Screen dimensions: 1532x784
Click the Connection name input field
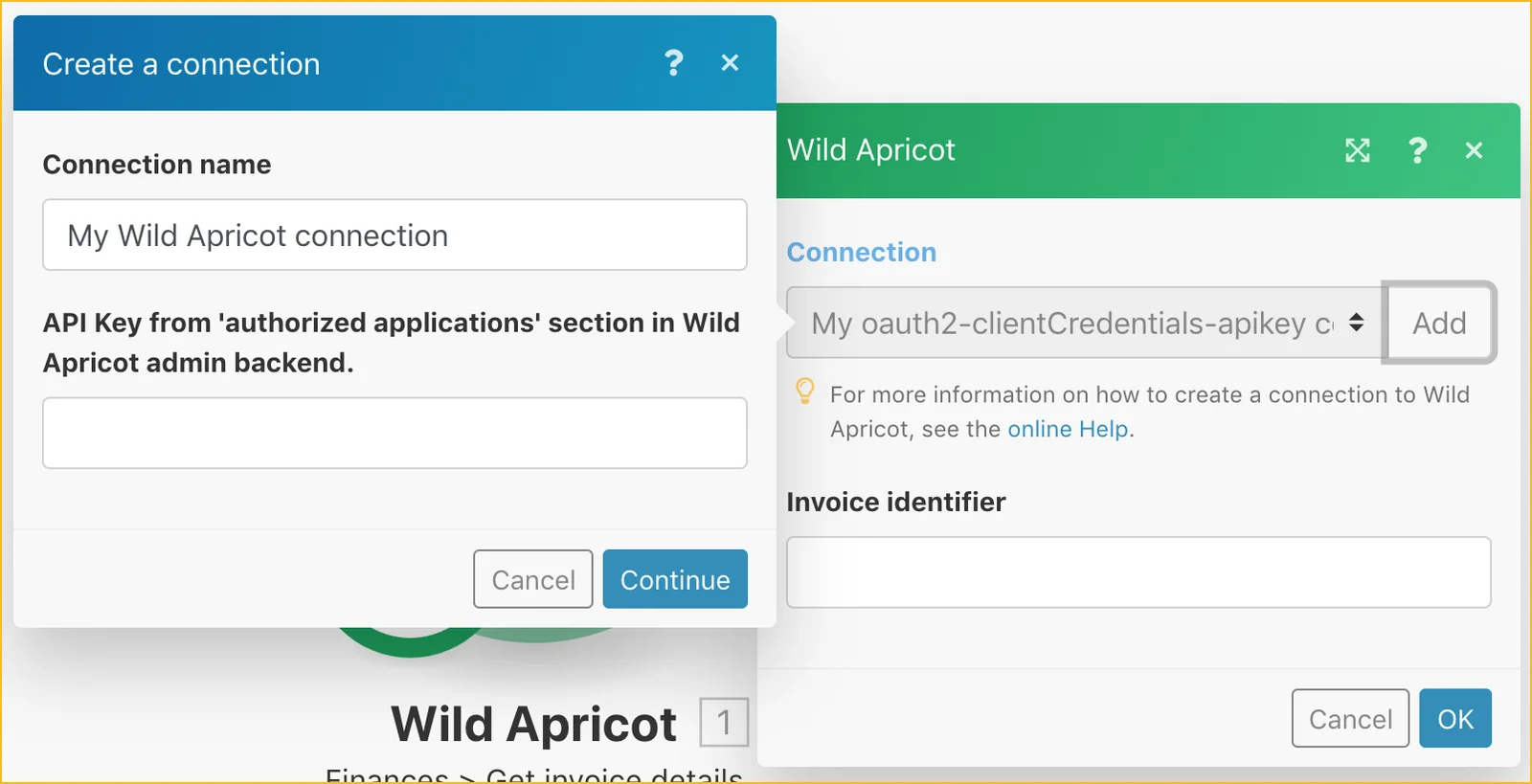tap(394, 235)
